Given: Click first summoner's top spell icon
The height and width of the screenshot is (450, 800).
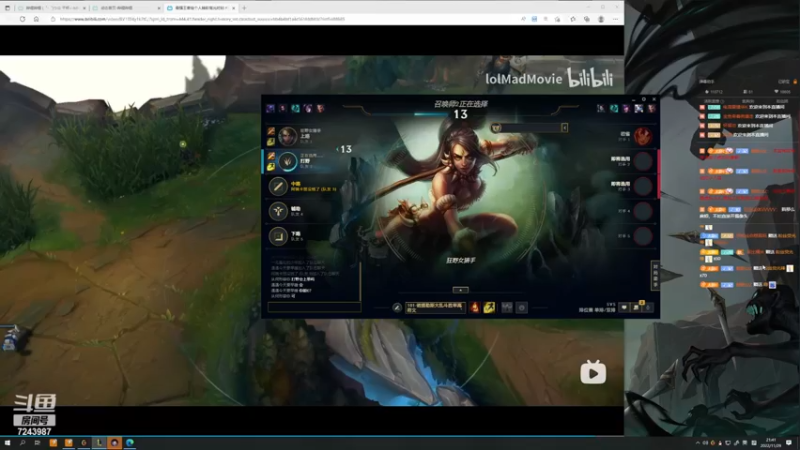Looking at the screenshot, I should 271,132.
